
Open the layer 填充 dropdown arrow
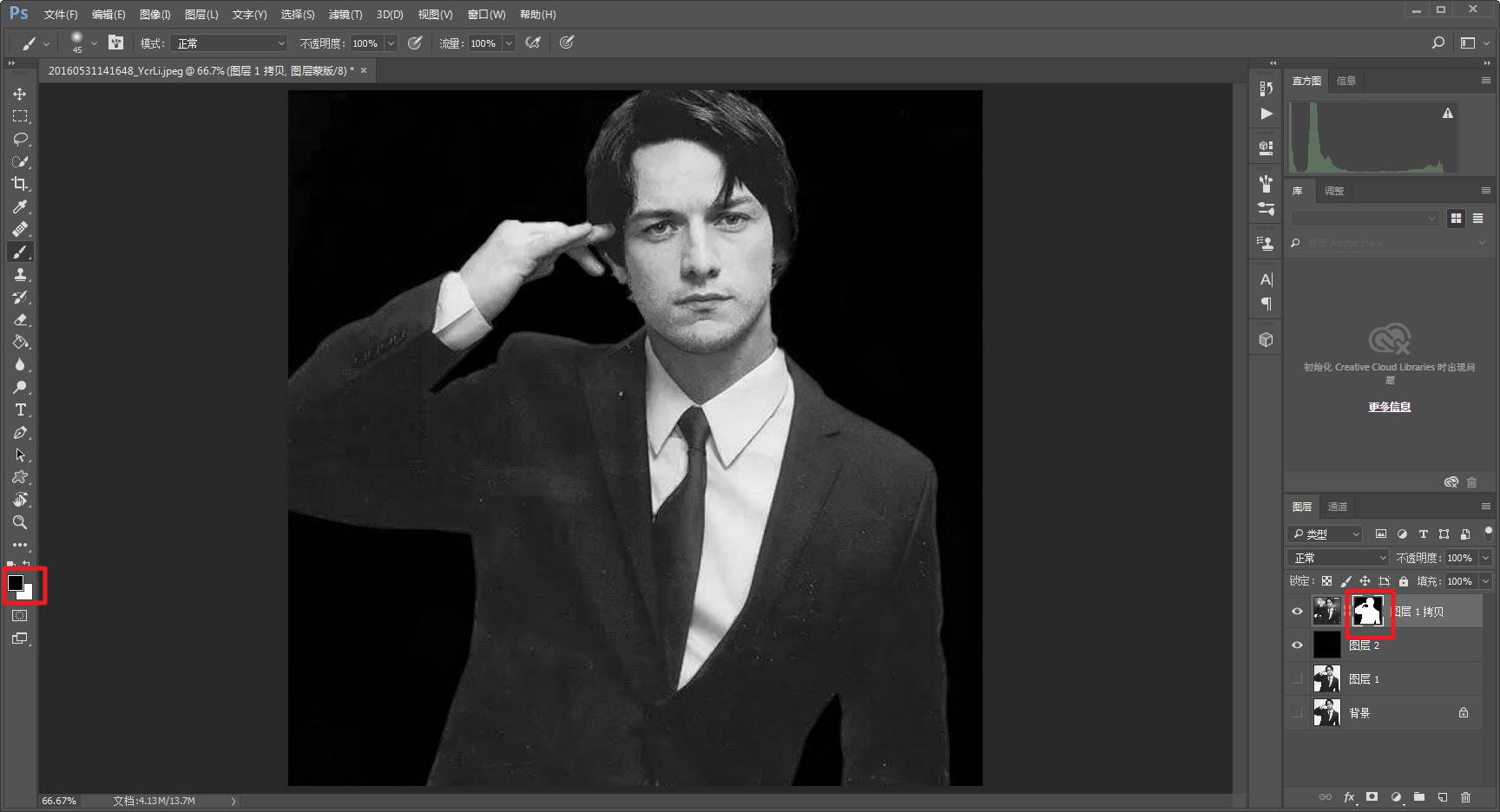[1485, 581]
